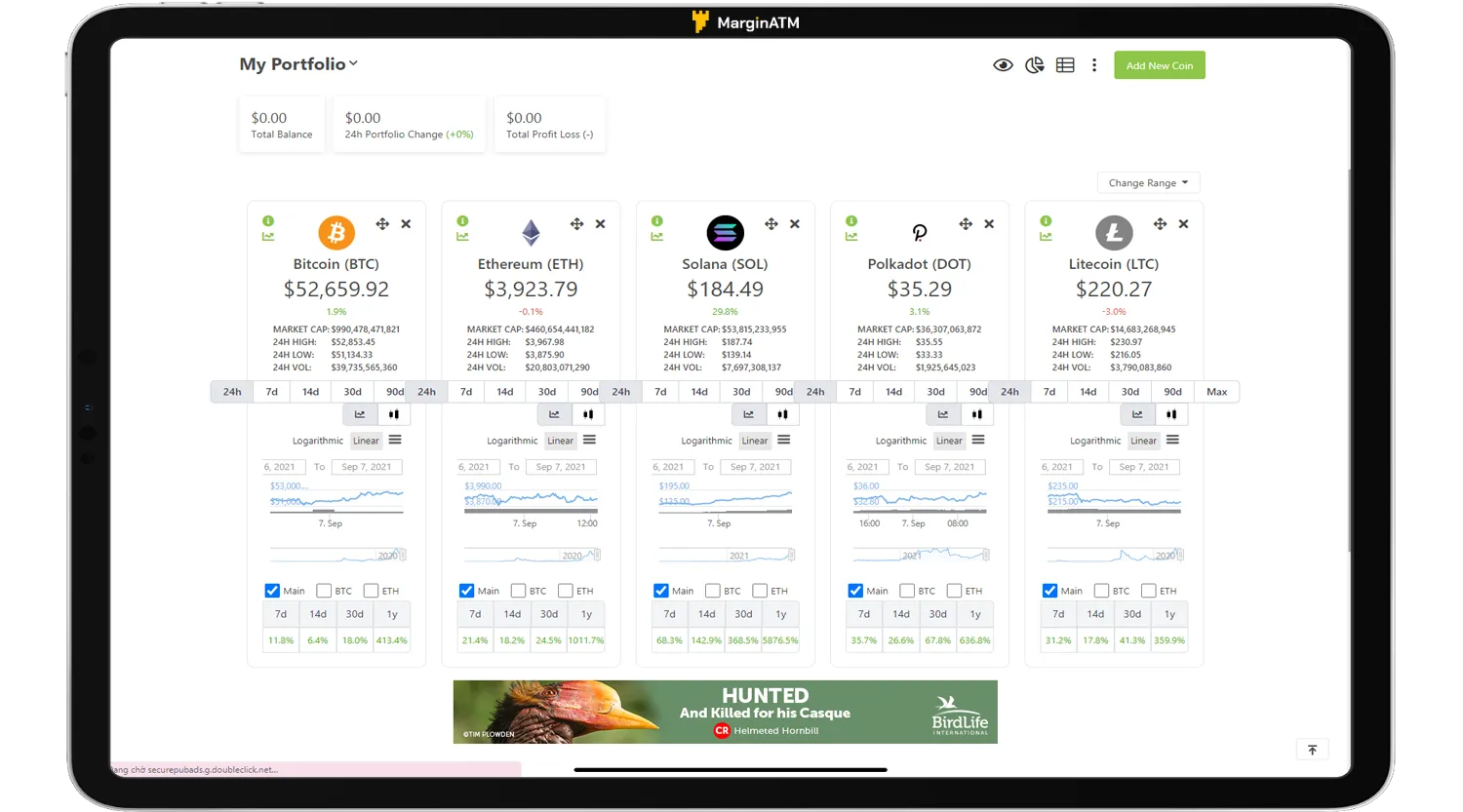Remove the Ethereum card with its X
1463x812 pixels.
click(600, 224)
